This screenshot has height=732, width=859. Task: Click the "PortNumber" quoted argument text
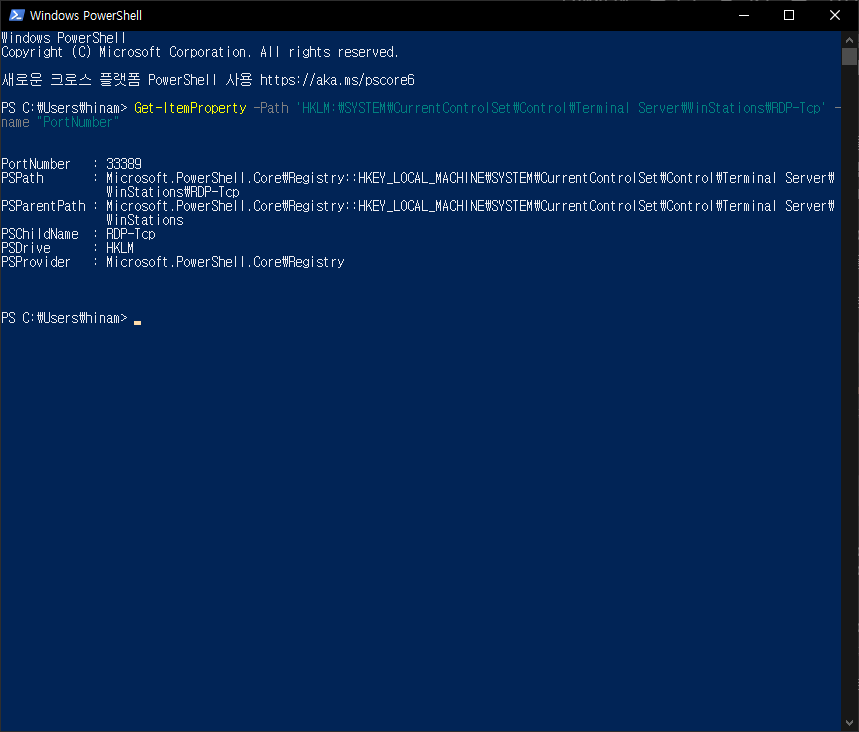point(78,122)
